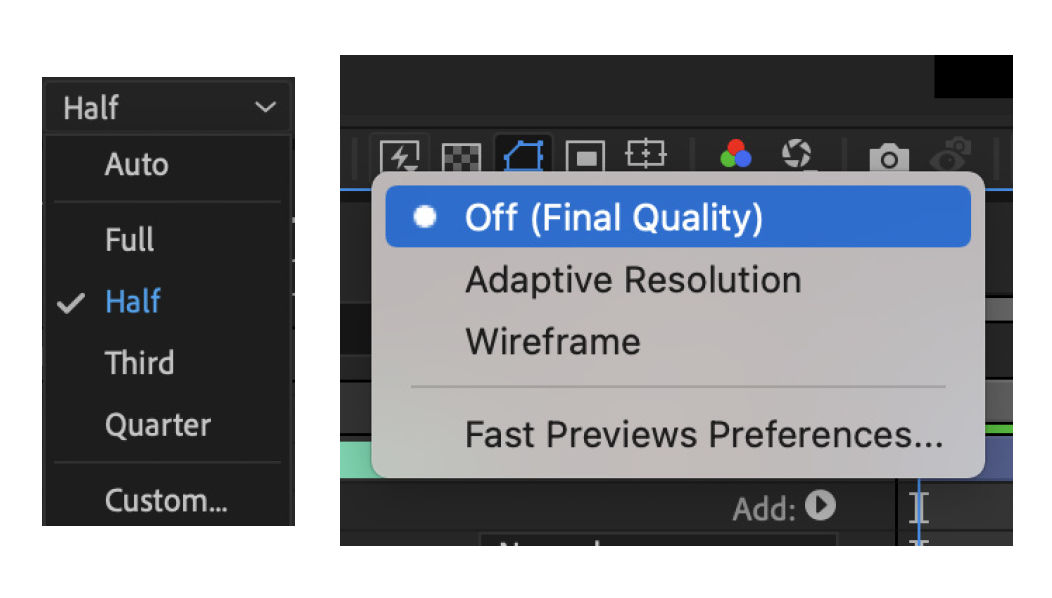Choose Half resolution with the checkmark
1052x598 pixels.
(x=133, y=301)
